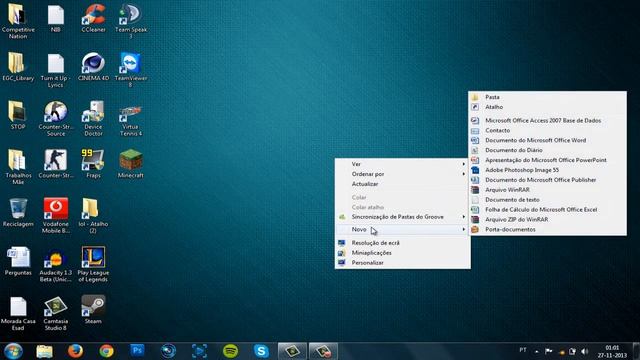The width and height of the screenshot is (640, 360).
Task: Open the Windows Start menu
Action: pos(13,351)
